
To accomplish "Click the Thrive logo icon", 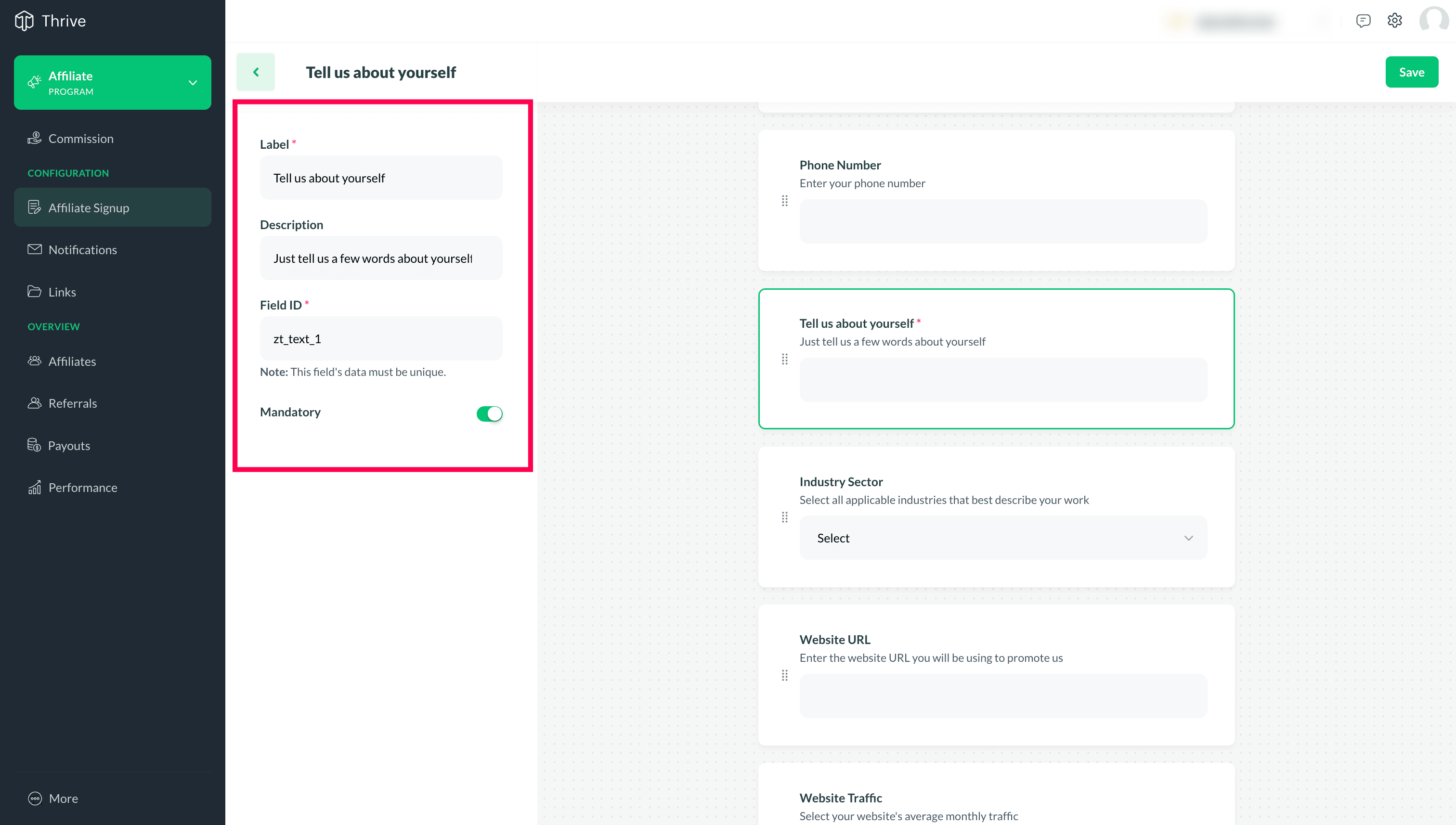I will (x=24, y=21).
